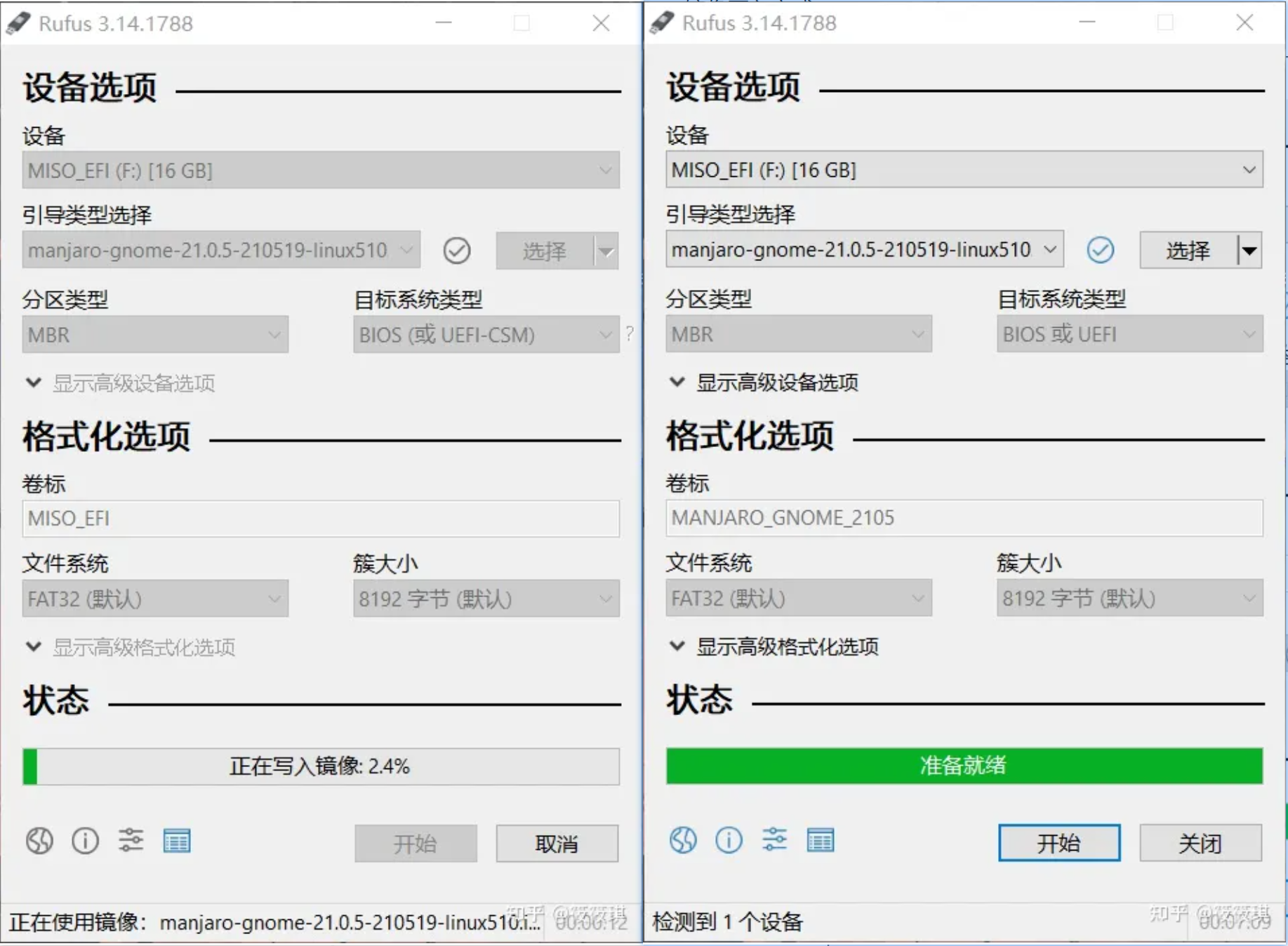Open boot selection dropdown in right window

click(x=865, y=249)
